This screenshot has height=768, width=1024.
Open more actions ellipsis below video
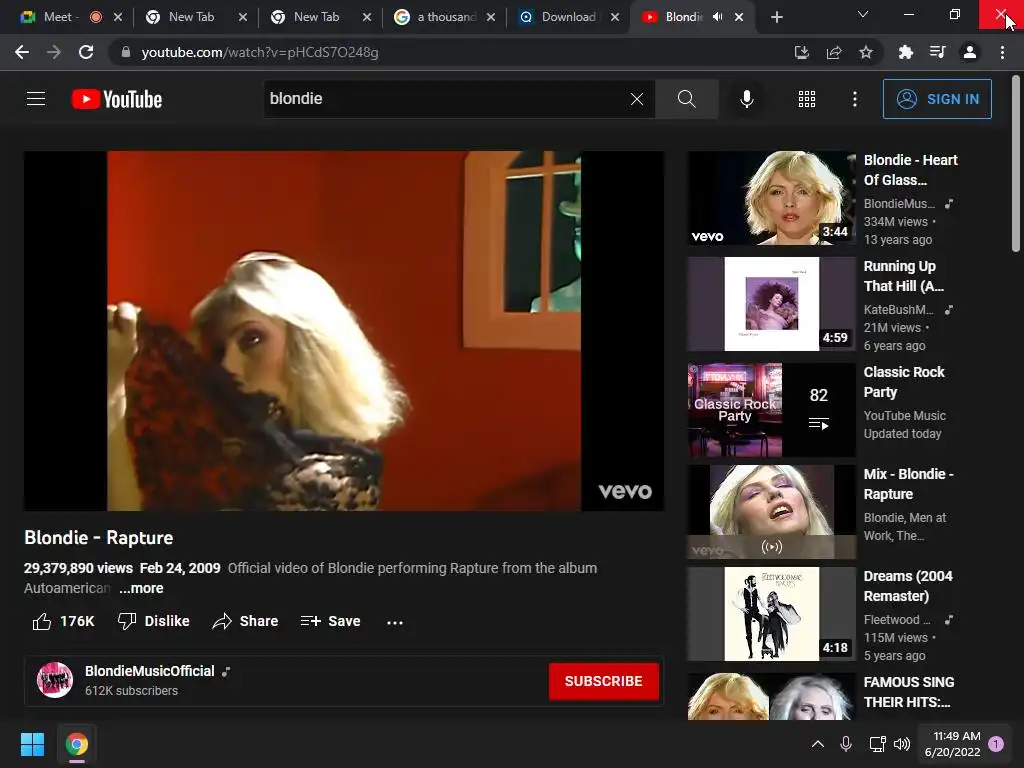394,622
